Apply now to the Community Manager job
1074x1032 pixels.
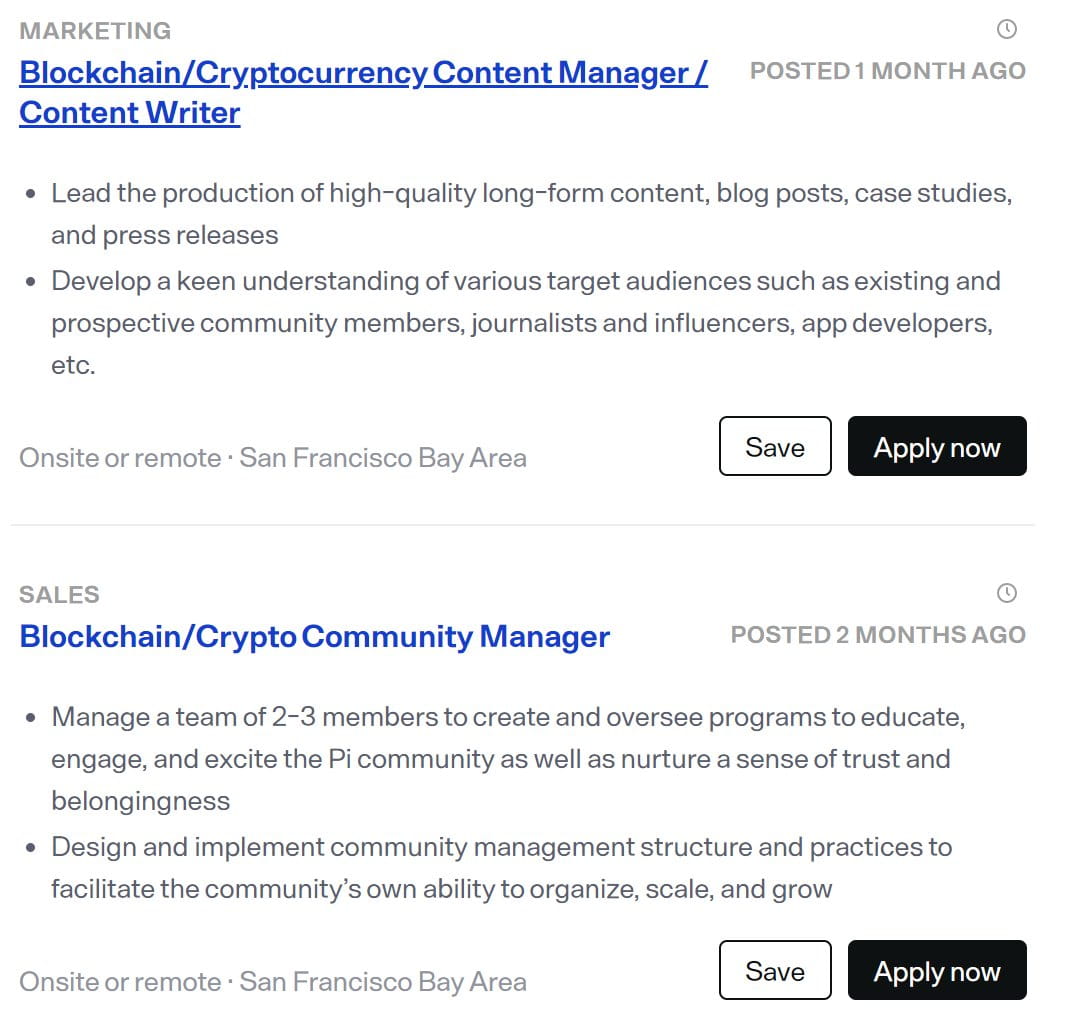point(936,970)
